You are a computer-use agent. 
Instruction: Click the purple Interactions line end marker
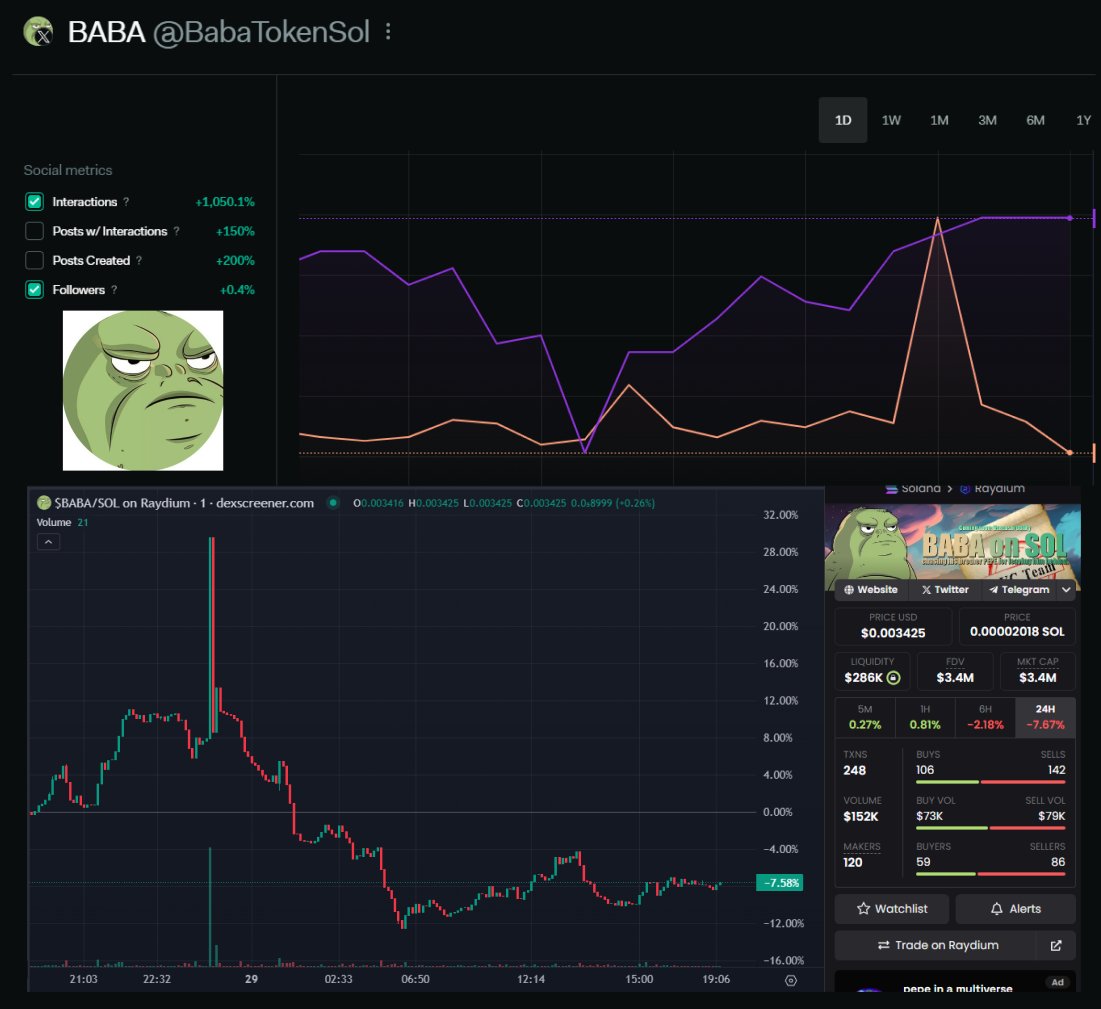[1070, 218]
